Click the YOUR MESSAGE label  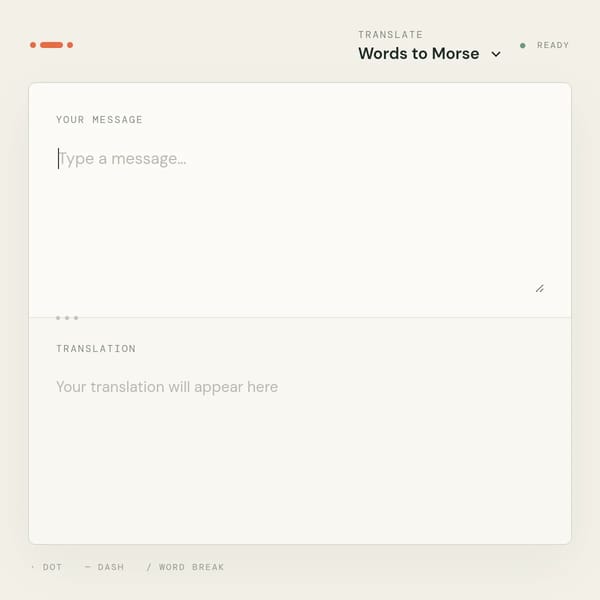(99, 119)
